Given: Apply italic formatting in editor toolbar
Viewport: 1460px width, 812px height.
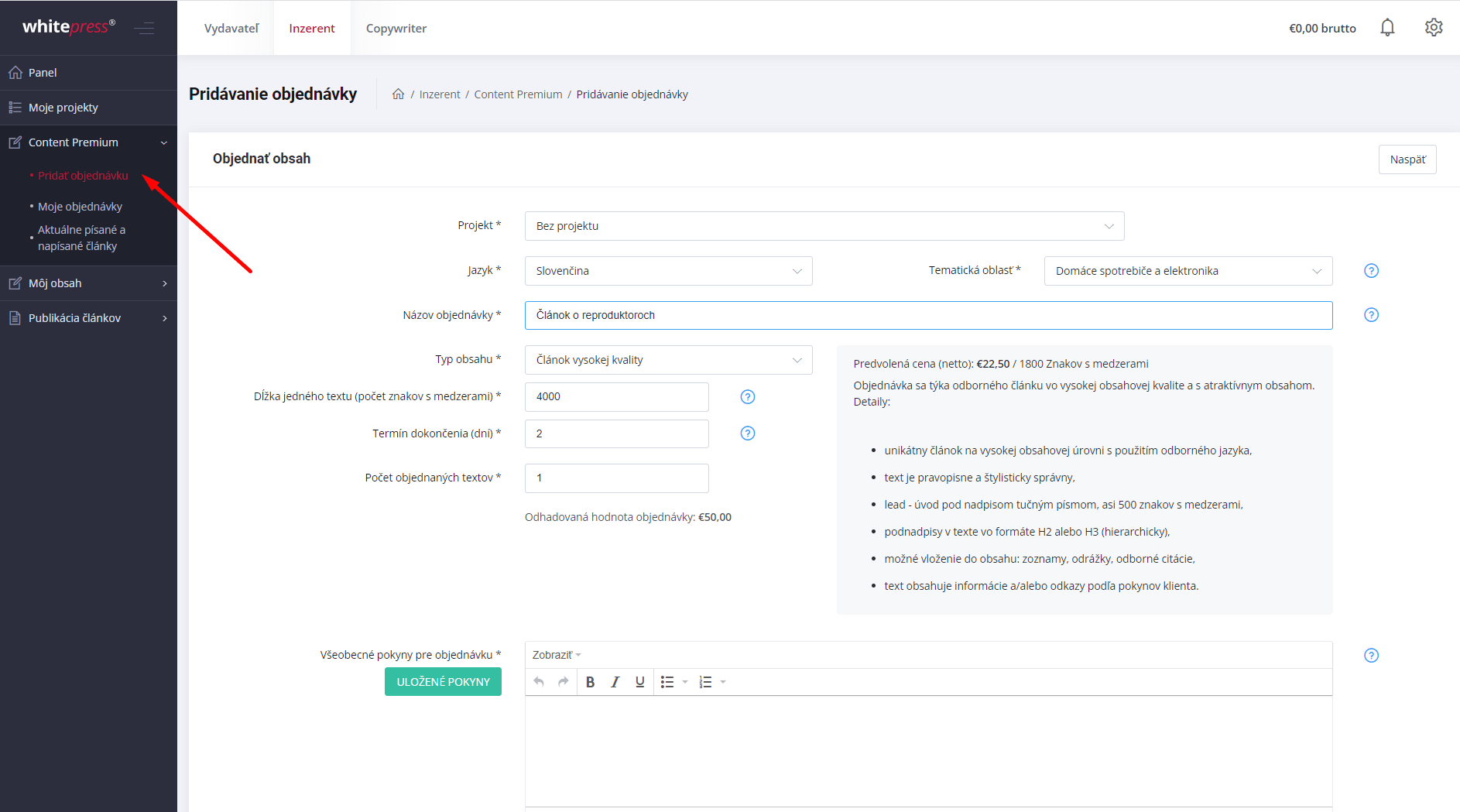Looking at the screenshot, I should click(x=615, y=682).
